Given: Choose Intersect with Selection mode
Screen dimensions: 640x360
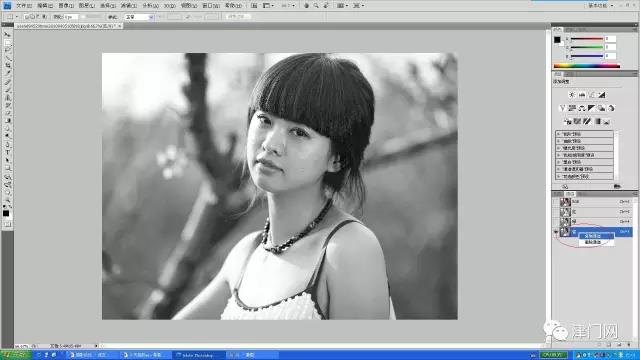Looking at the screenshot, I should tap(44, 17).
